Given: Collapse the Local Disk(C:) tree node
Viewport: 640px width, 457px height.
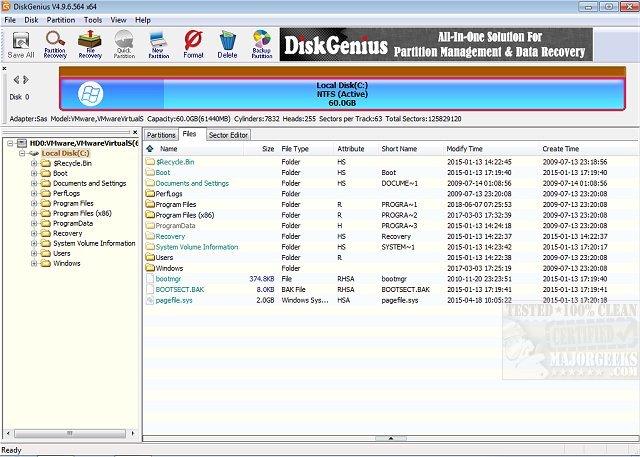Looking at the screenshot, I should point(22,153).
